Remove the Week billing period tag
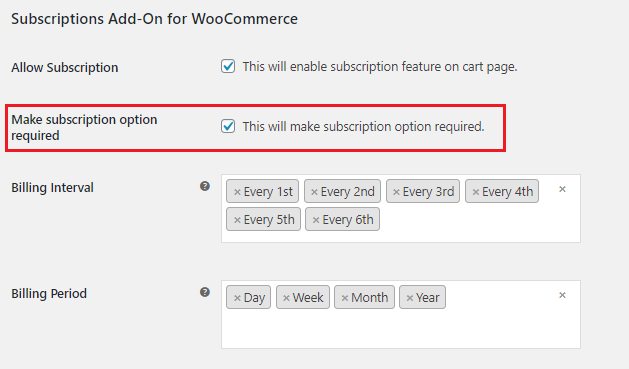 click(286, 298)
